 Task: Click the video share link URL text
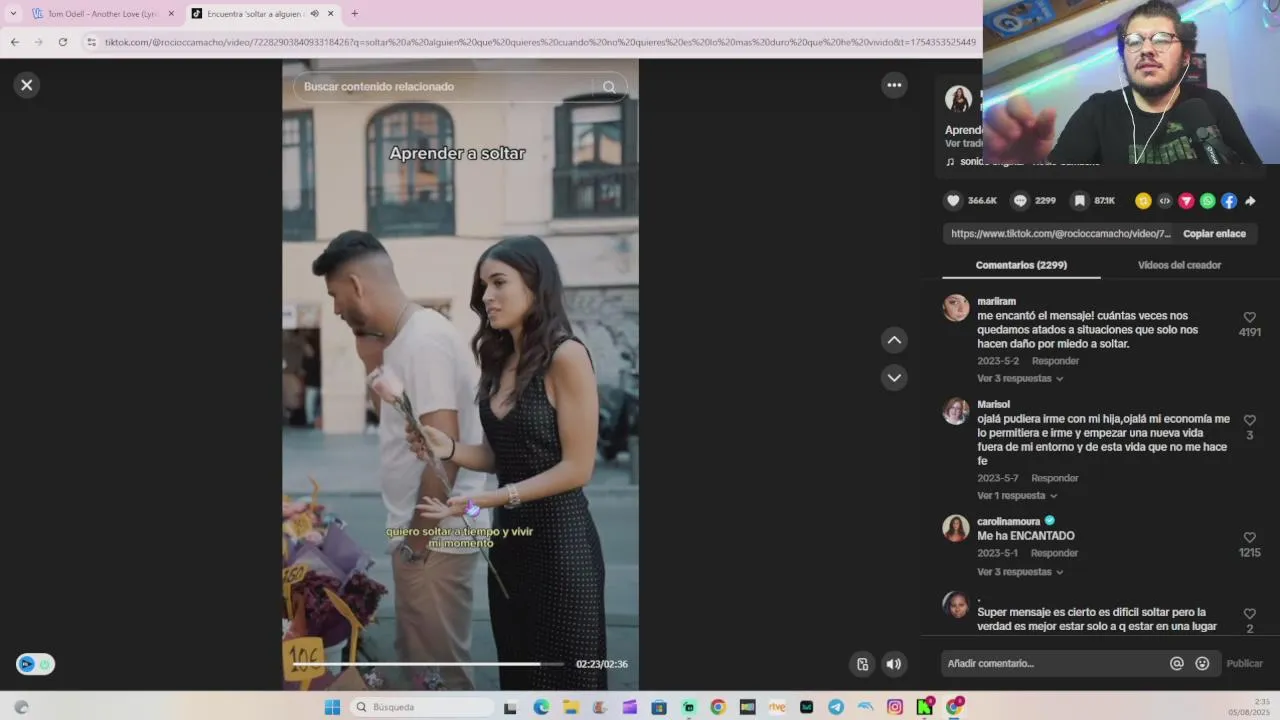(1061, 234)
